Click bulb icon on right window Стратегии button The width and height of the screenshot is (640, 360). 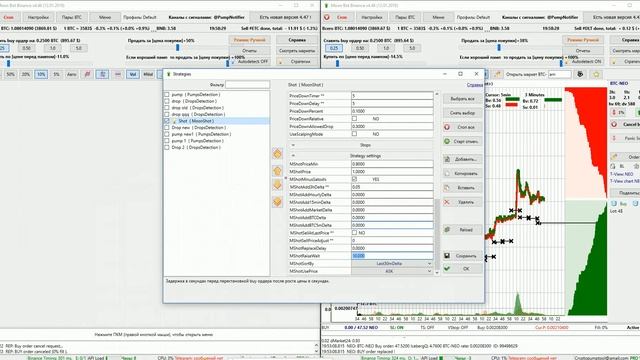pos(614,62)
